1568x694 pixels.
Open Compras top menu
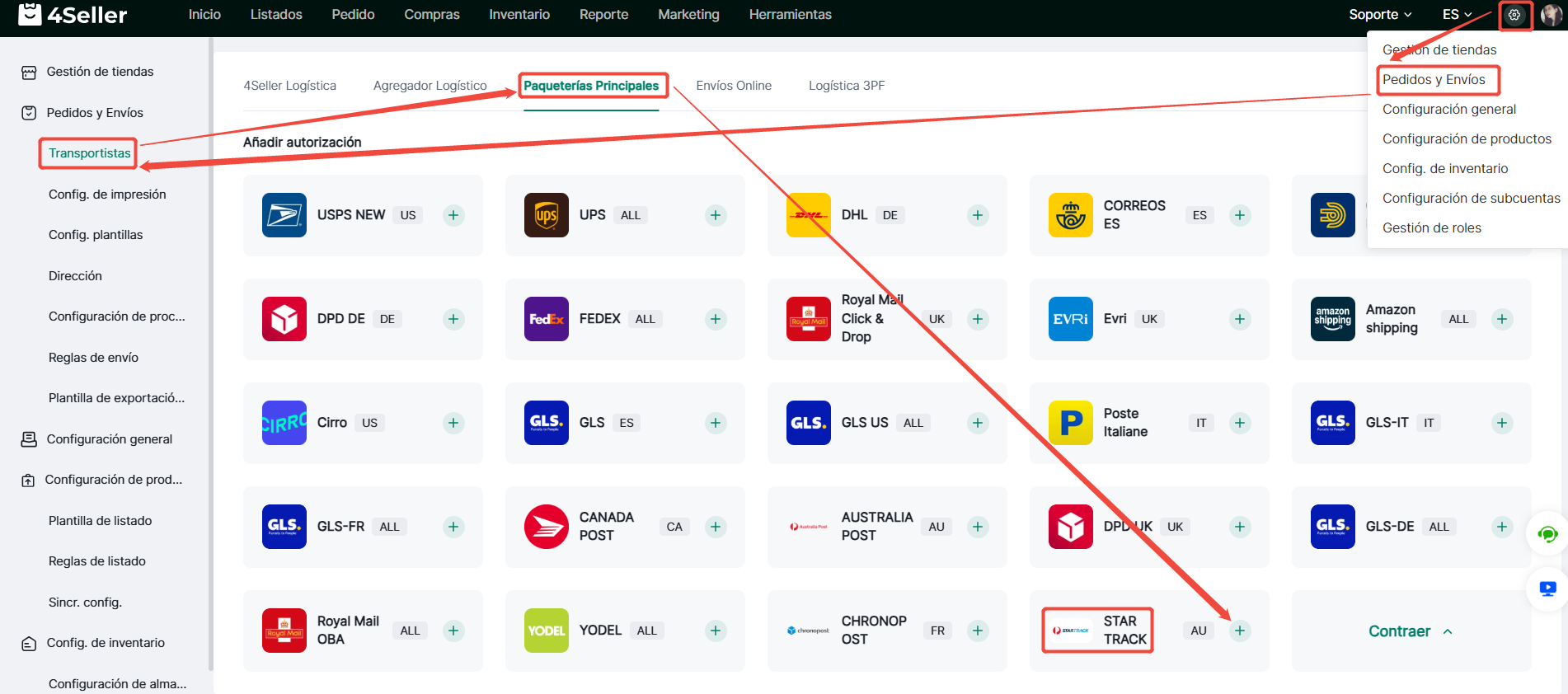click(x=432, y=15)
